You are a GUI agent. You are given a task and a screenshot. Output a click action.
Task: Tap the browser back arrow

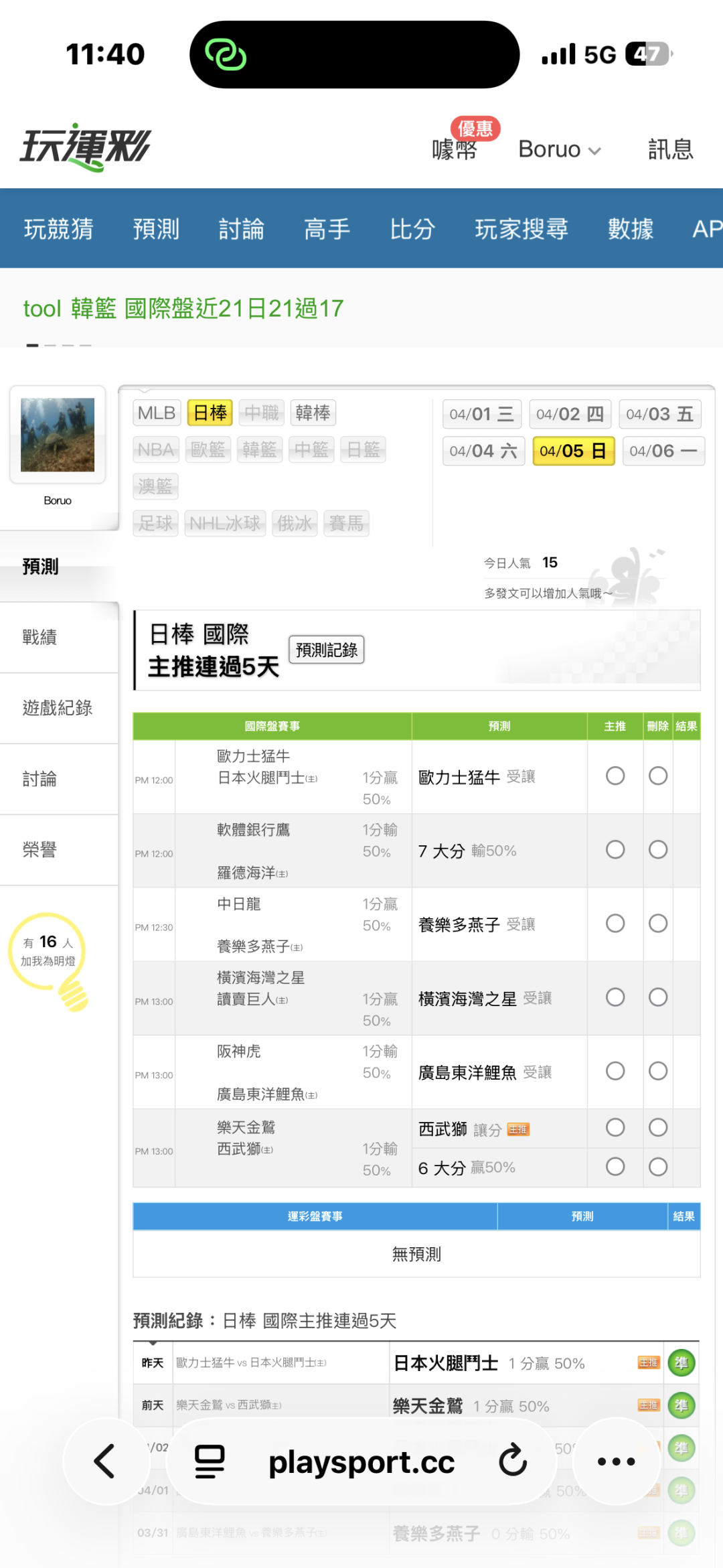coord(105,1462)
